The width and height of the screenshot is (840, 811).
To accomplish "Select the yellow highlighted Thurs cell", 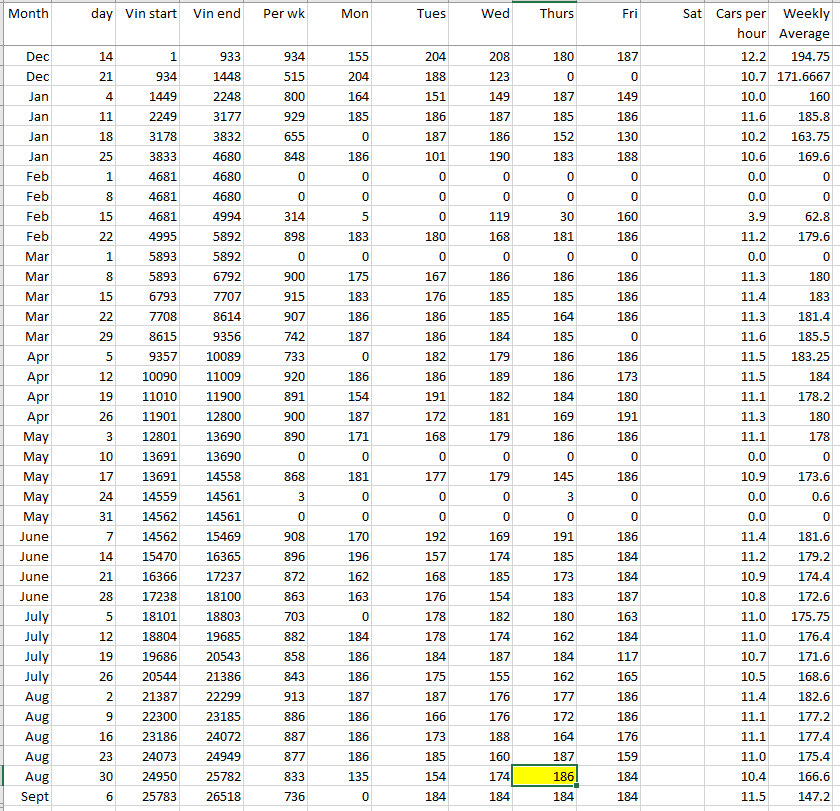I will tap(544, 776).
